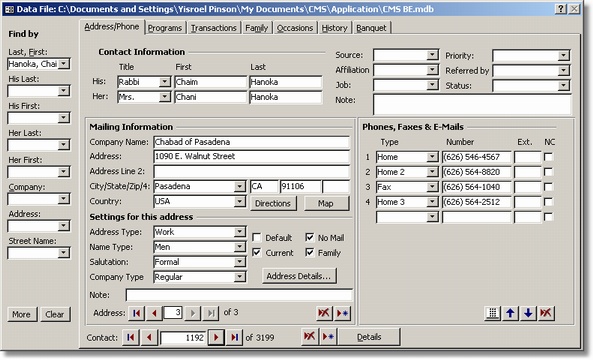Screen dimensions: 593x360
Task: Add new contact record icon
Action: (328, 337)
